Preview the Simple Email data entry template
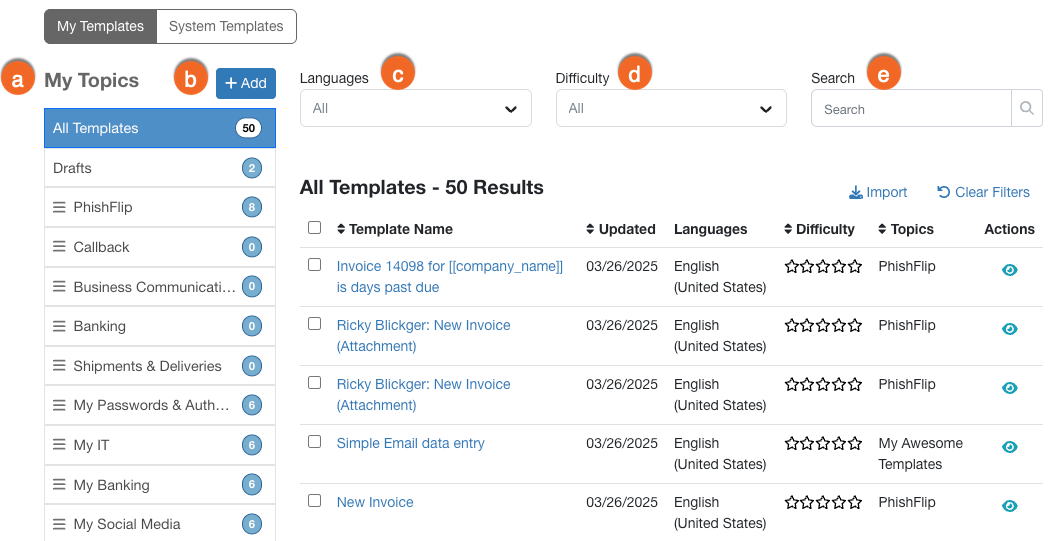This screenshot has width=1058, height=541. (x=1009, y=447)
